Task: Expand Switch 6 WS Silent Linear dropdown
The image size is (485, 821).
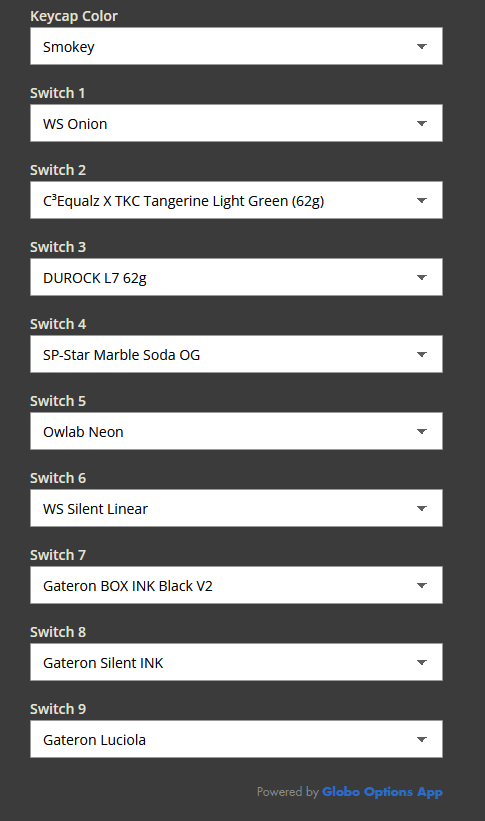Action: click(236, 508)
